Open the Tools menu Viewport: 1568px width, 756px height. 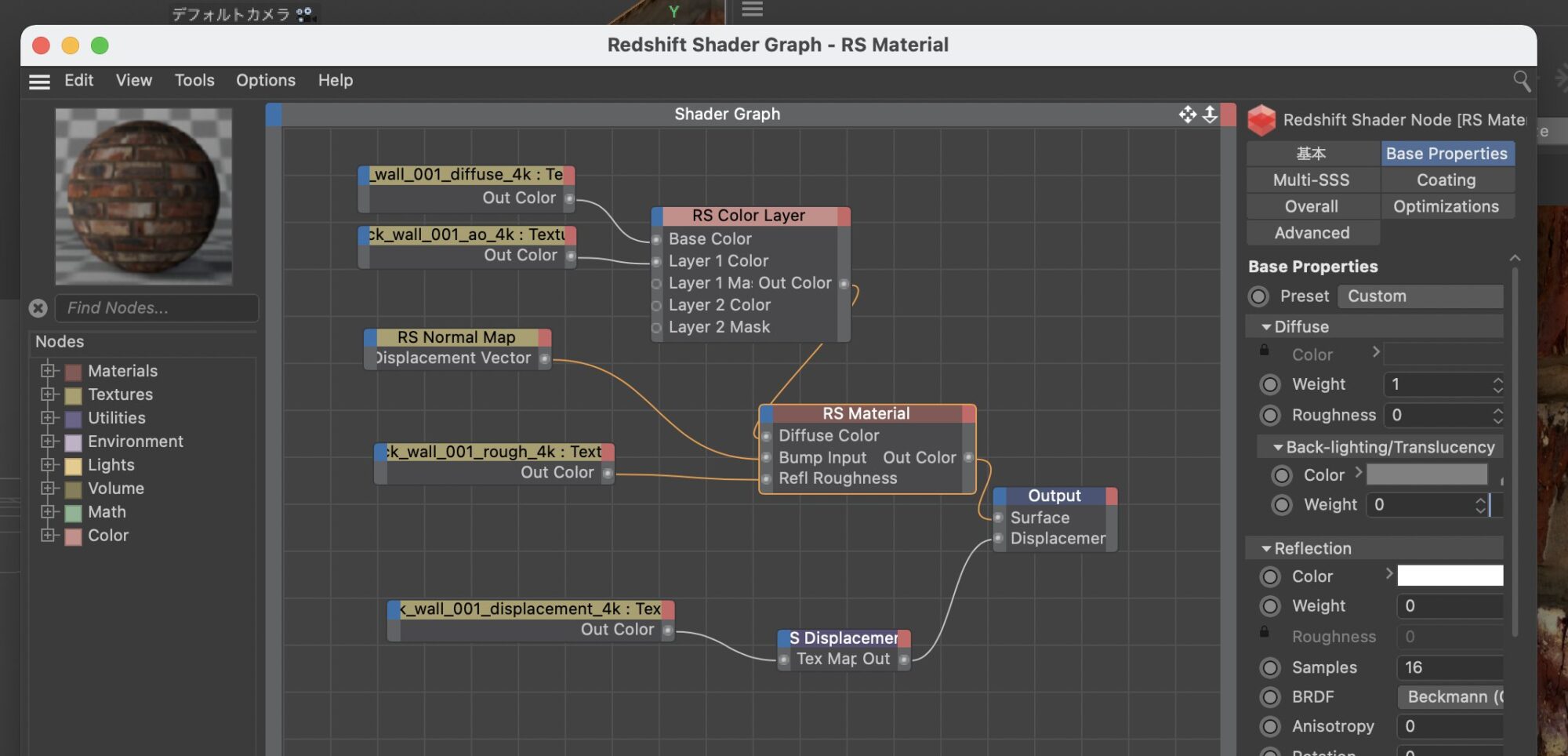194,81
